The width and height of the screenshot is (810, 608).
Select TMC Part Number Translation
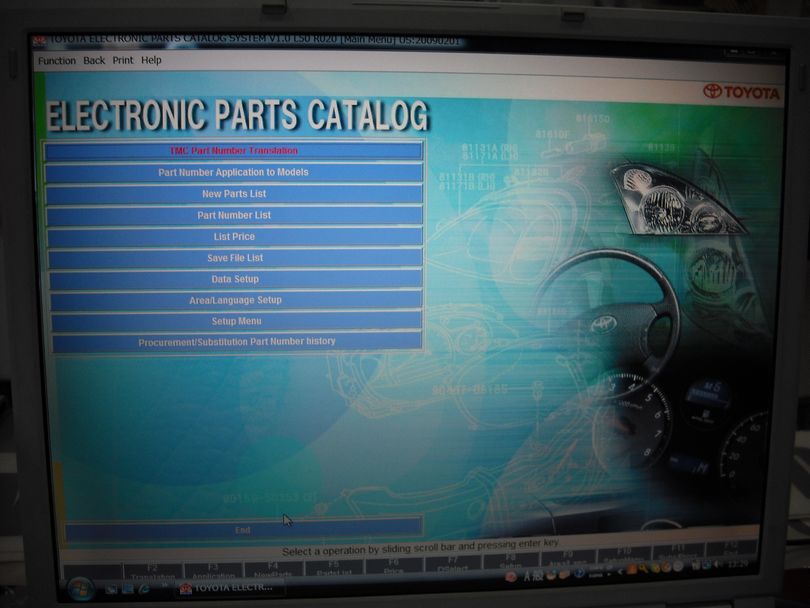point(233,151)
